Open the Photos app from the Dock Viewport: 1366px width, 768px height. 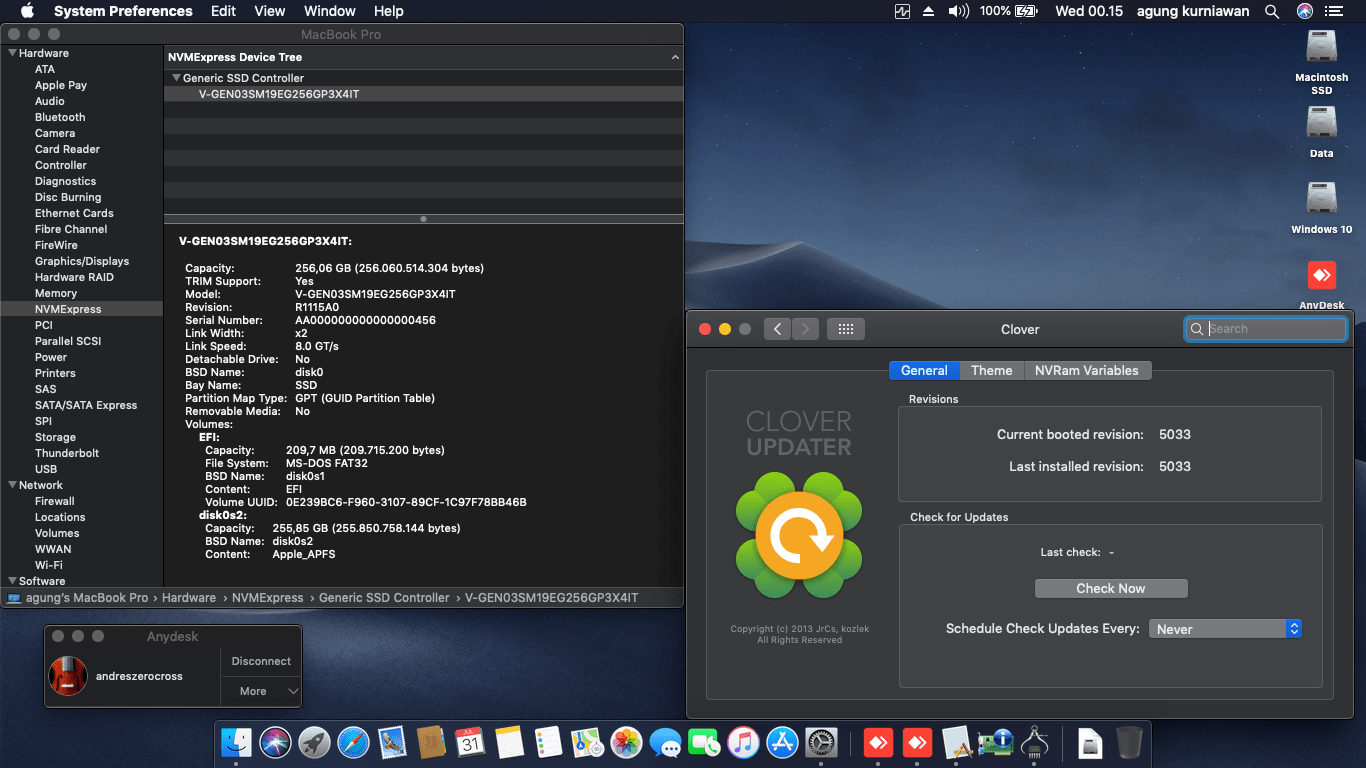[626, 743]
